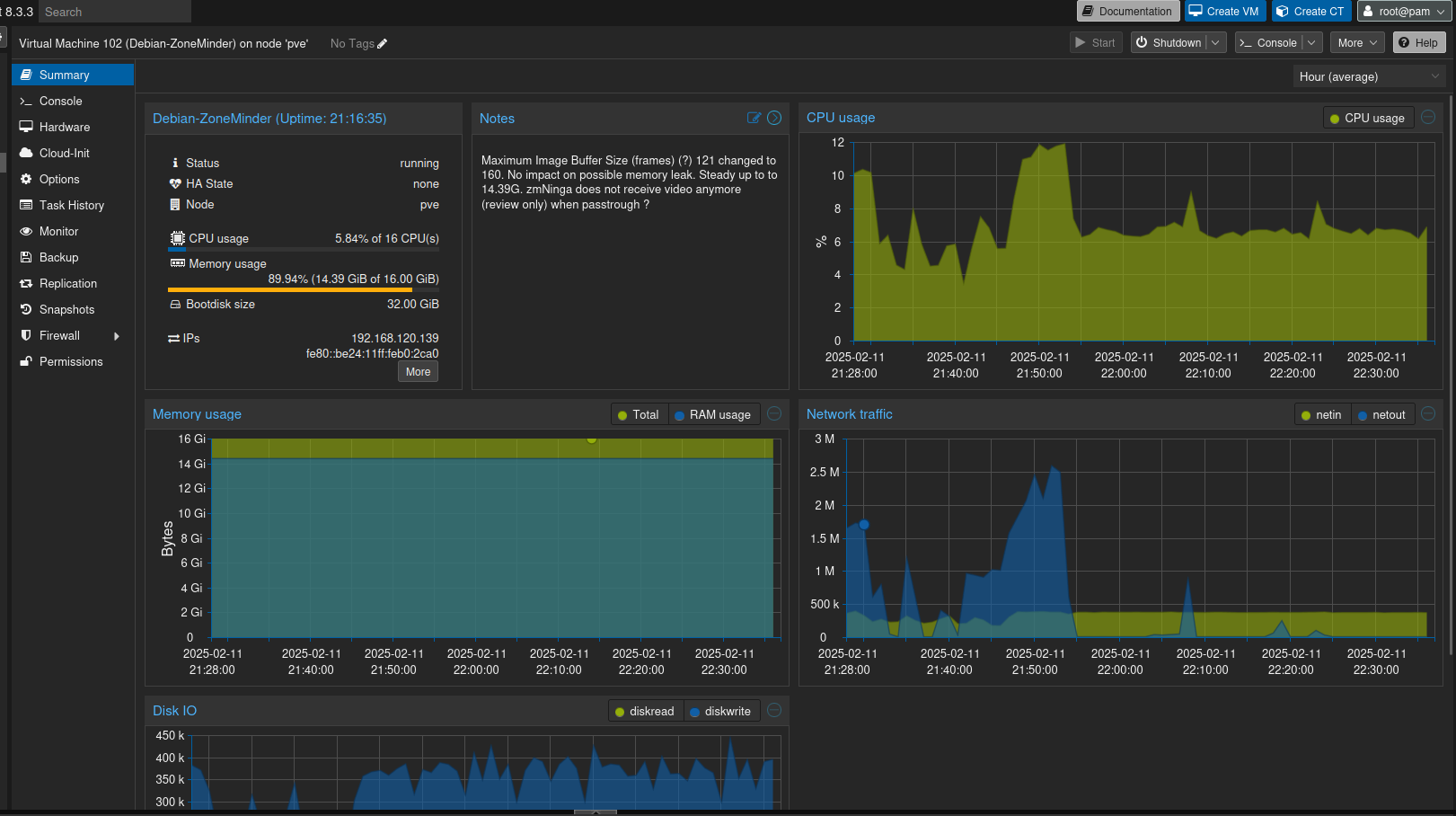Click the Summary book icon
This screenshot has height=816, width=1456.
pyautogui.click(x=26, y=75)
